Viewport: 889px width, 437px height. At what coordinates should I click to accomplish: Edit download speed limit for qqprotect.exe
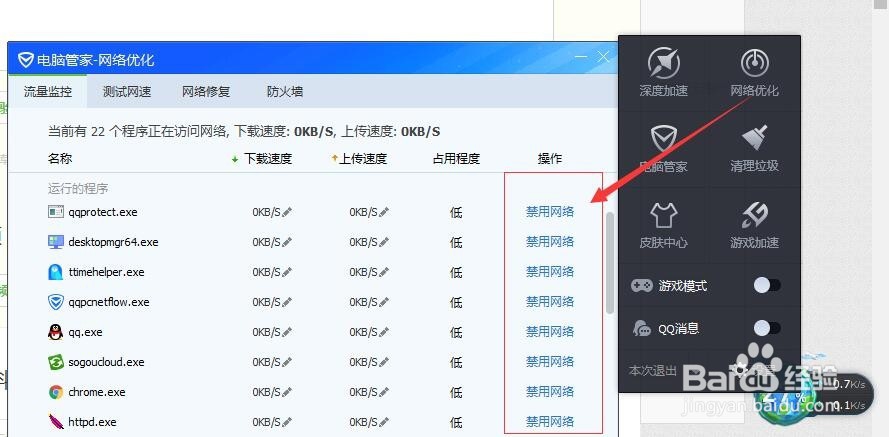(287, 212)
